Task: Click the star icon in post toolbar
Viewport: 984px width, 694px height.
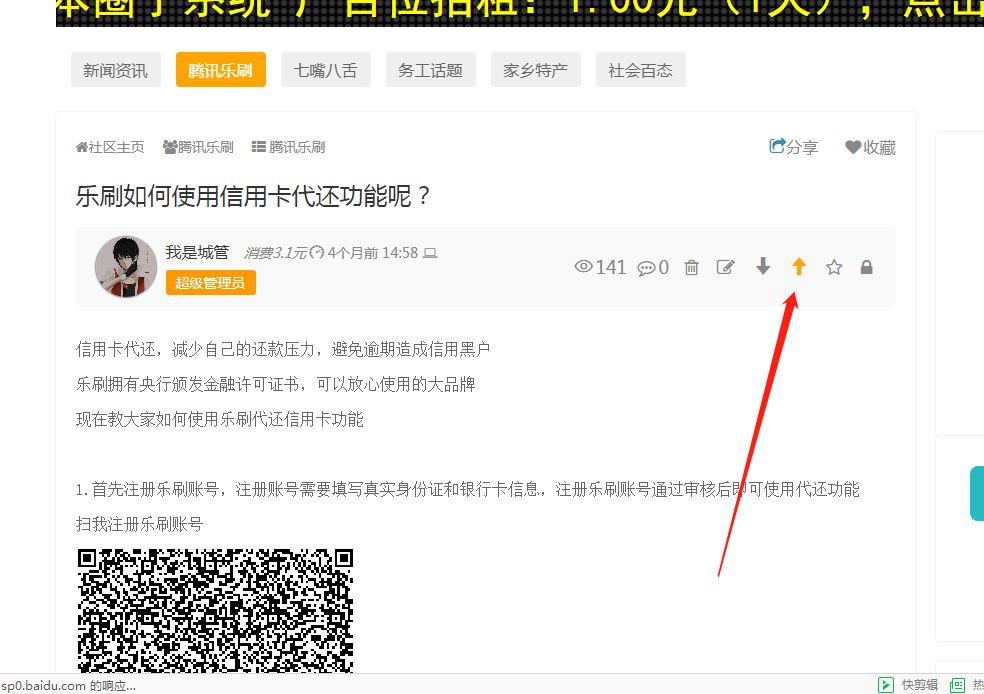Action: click(x=834, y=267)
